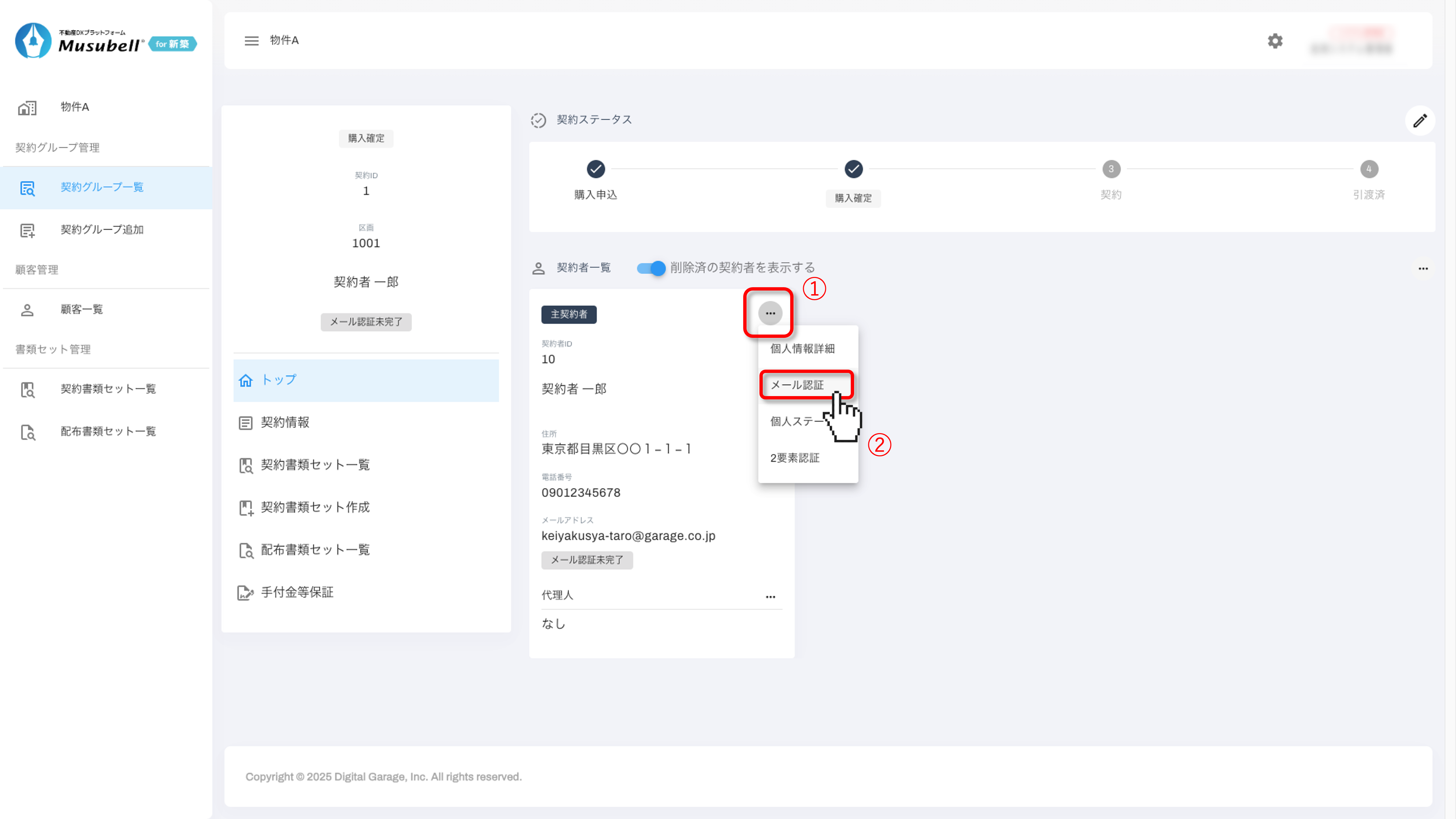Toggle 削除済の契約者を表示する switch
This screenshot has height=819, width=1456.
coord(651,268)
